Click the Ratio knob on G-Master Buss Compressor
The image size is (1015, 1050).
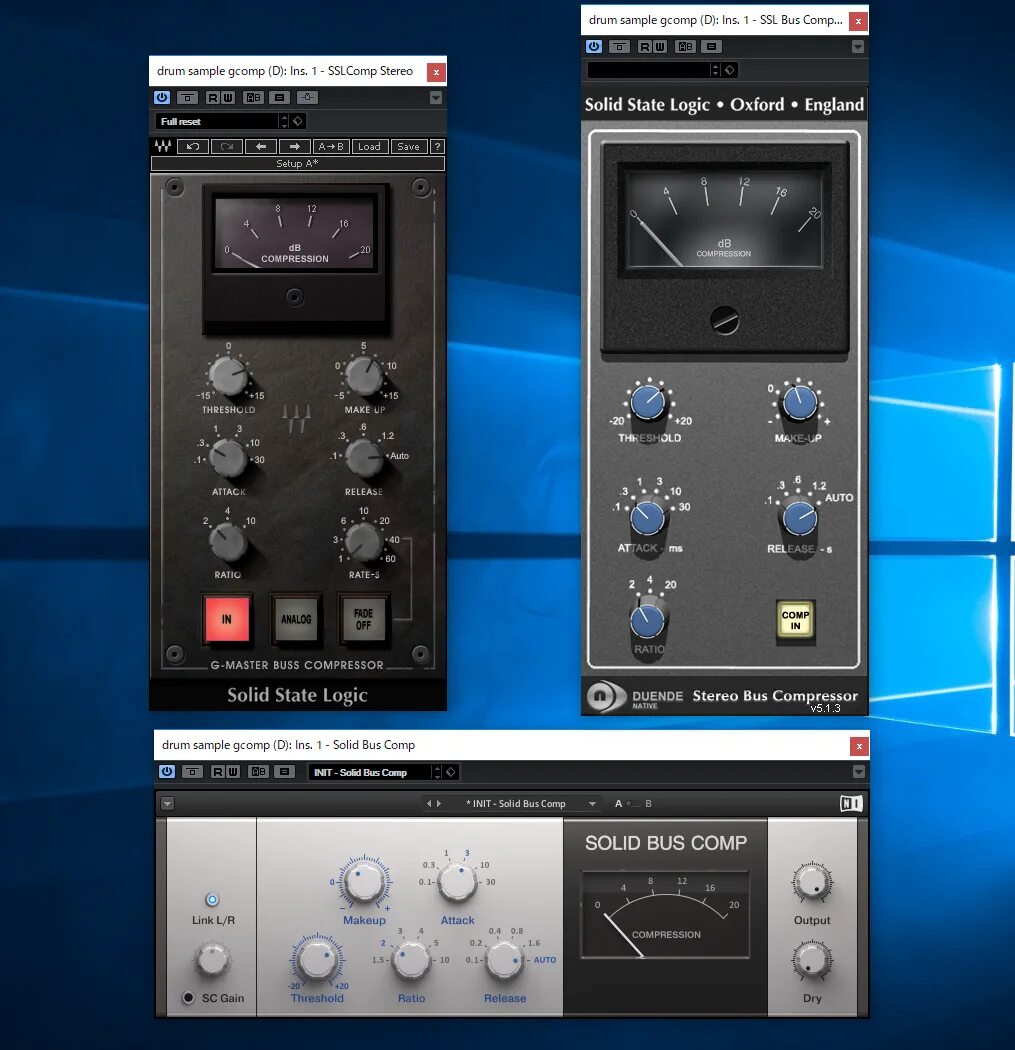228,541
